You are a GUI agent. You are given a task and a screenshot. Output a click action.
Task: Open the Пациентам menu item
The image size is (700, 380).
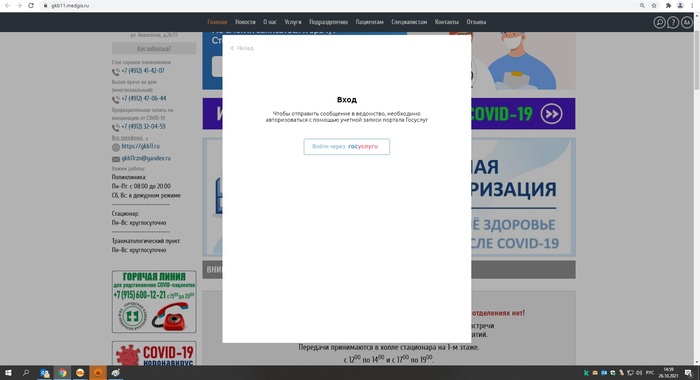369,22
